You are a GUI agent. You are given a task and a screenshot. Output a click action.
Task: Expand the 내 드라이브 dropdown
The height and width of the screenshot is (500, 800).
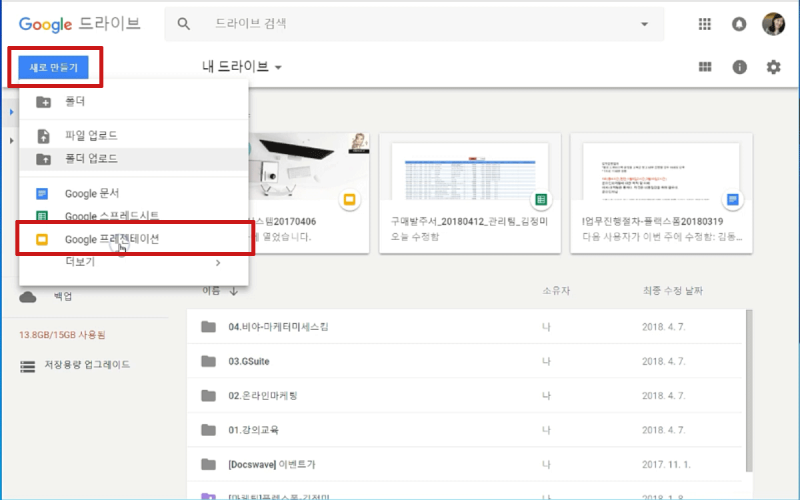tap(242, 67)
